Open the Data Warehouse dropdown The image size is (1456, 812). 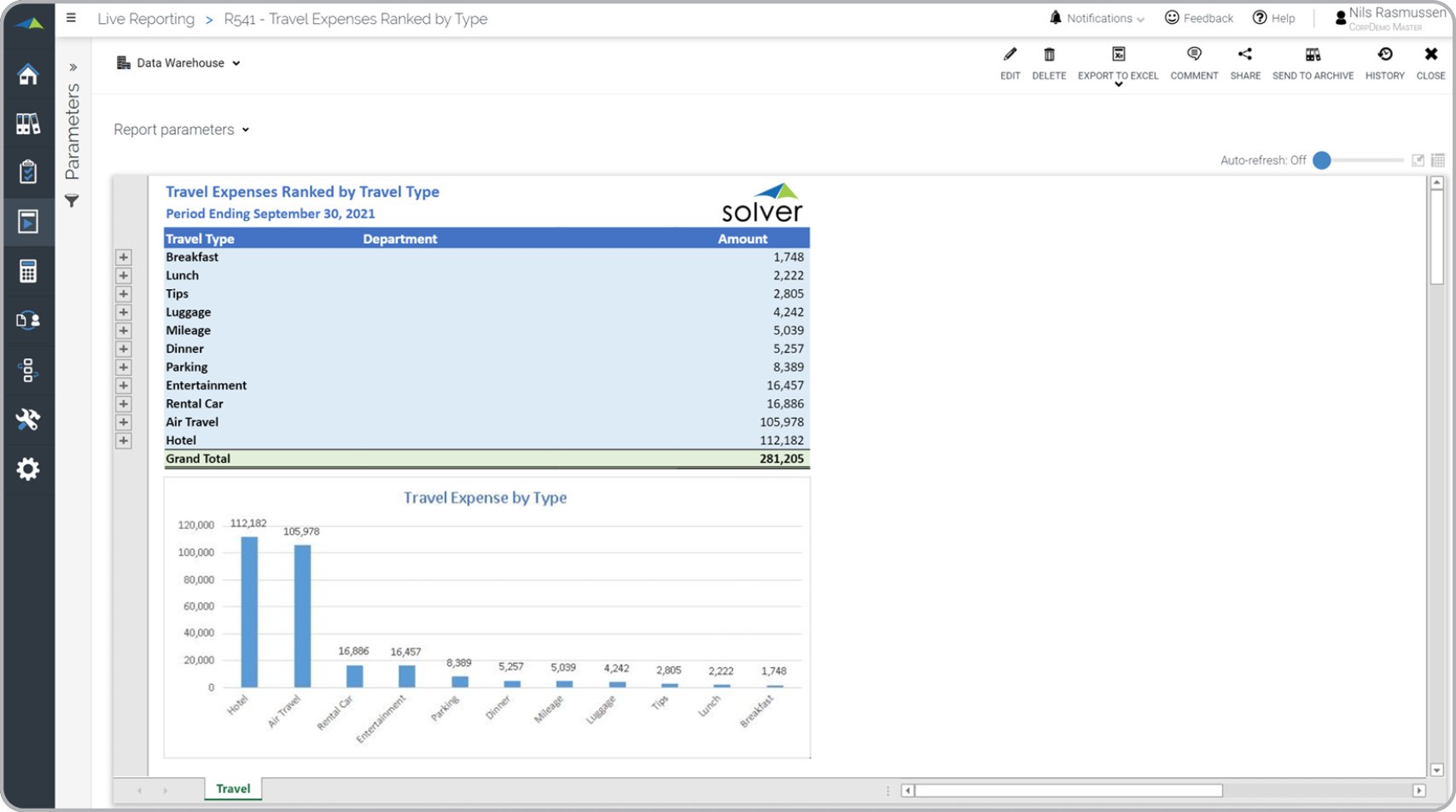pyautogui.click(x=179, y=63)
